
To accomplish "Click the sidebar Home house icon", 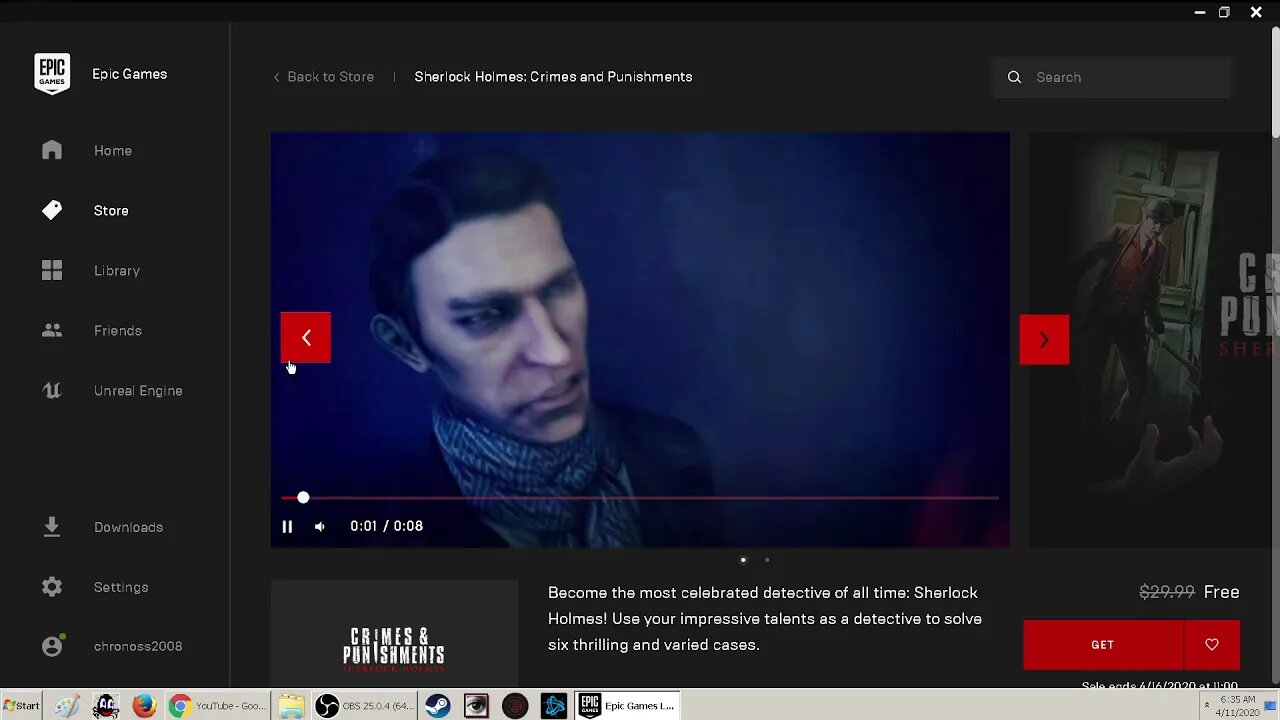I will pyautogui.click(x=52, y=150).
